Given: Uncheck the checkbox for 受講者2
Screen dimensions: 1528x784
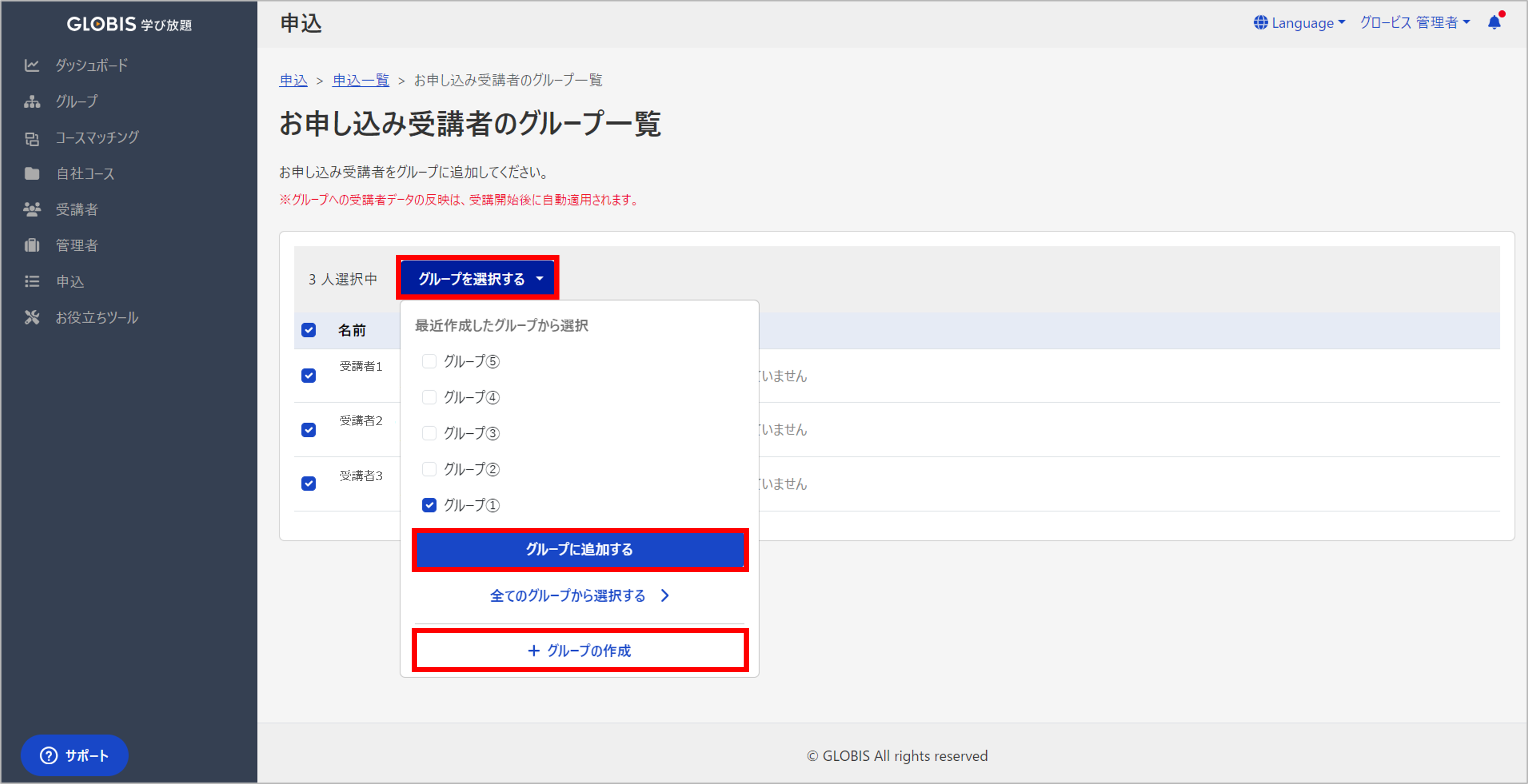Looking at the screenshot, I should click(308, 430).
